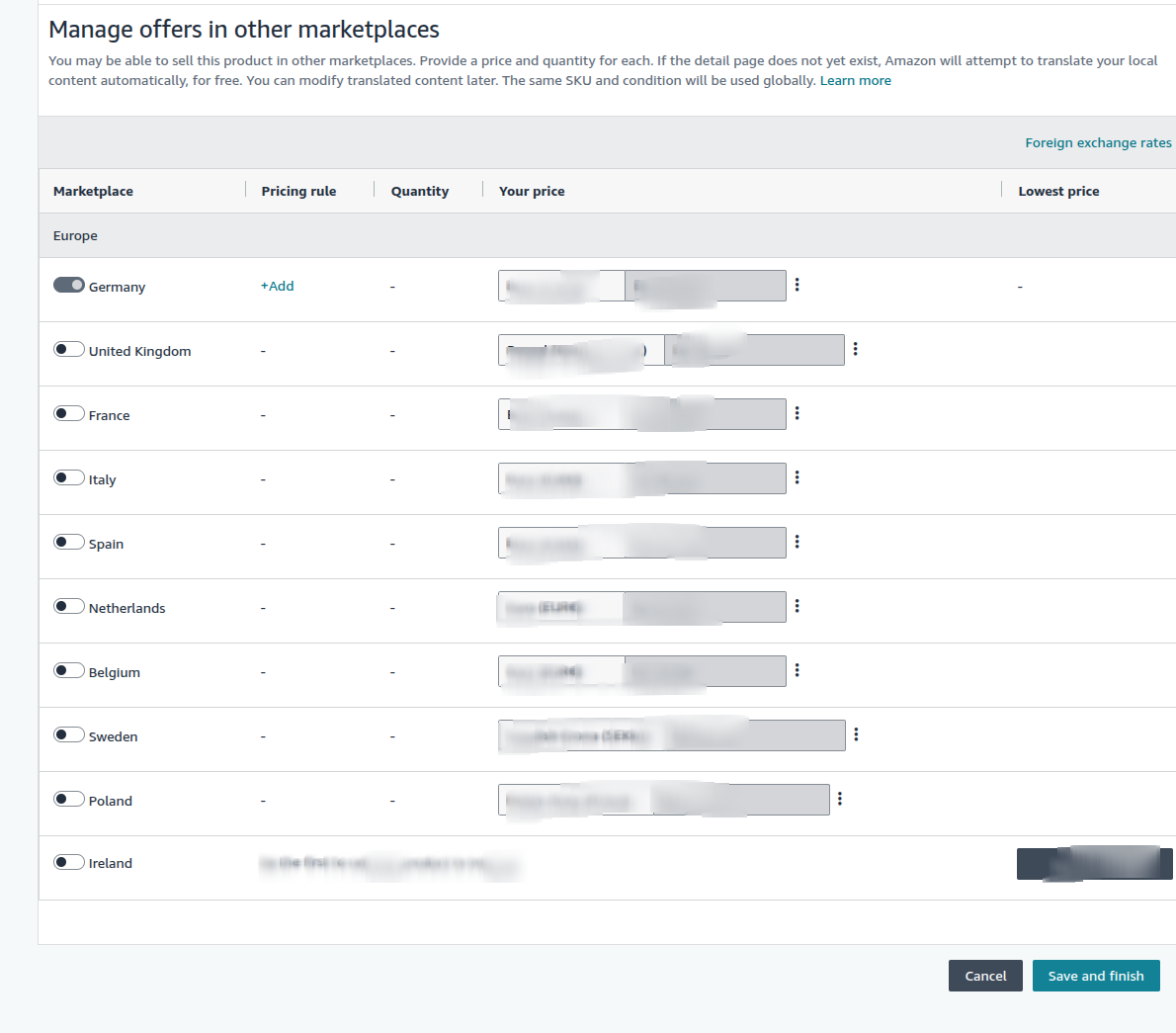Toggle the Sweden marketplace on

pos(68,734)
